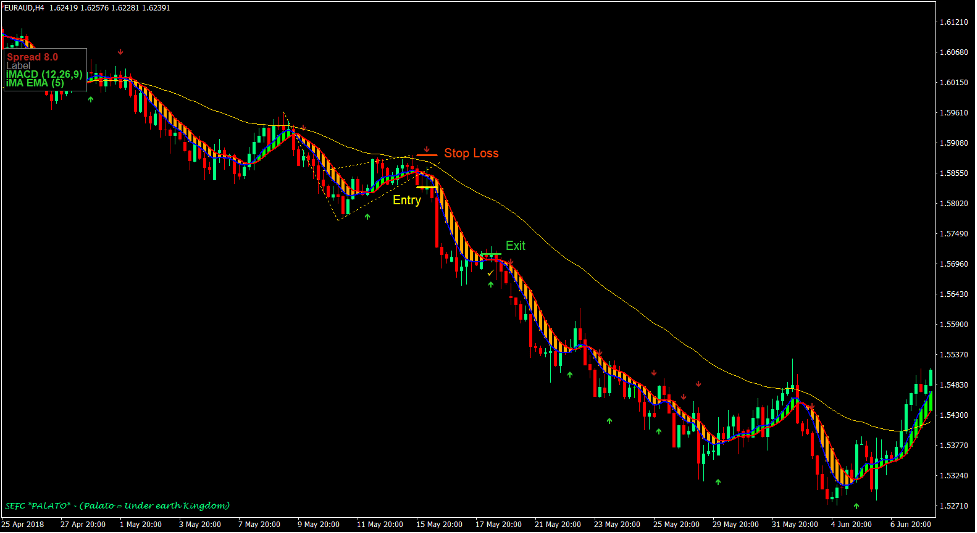This screenshot has width=977, height=533.
Task: Click the '23 May 20:00' time axis label
Action: pos(616,524)
